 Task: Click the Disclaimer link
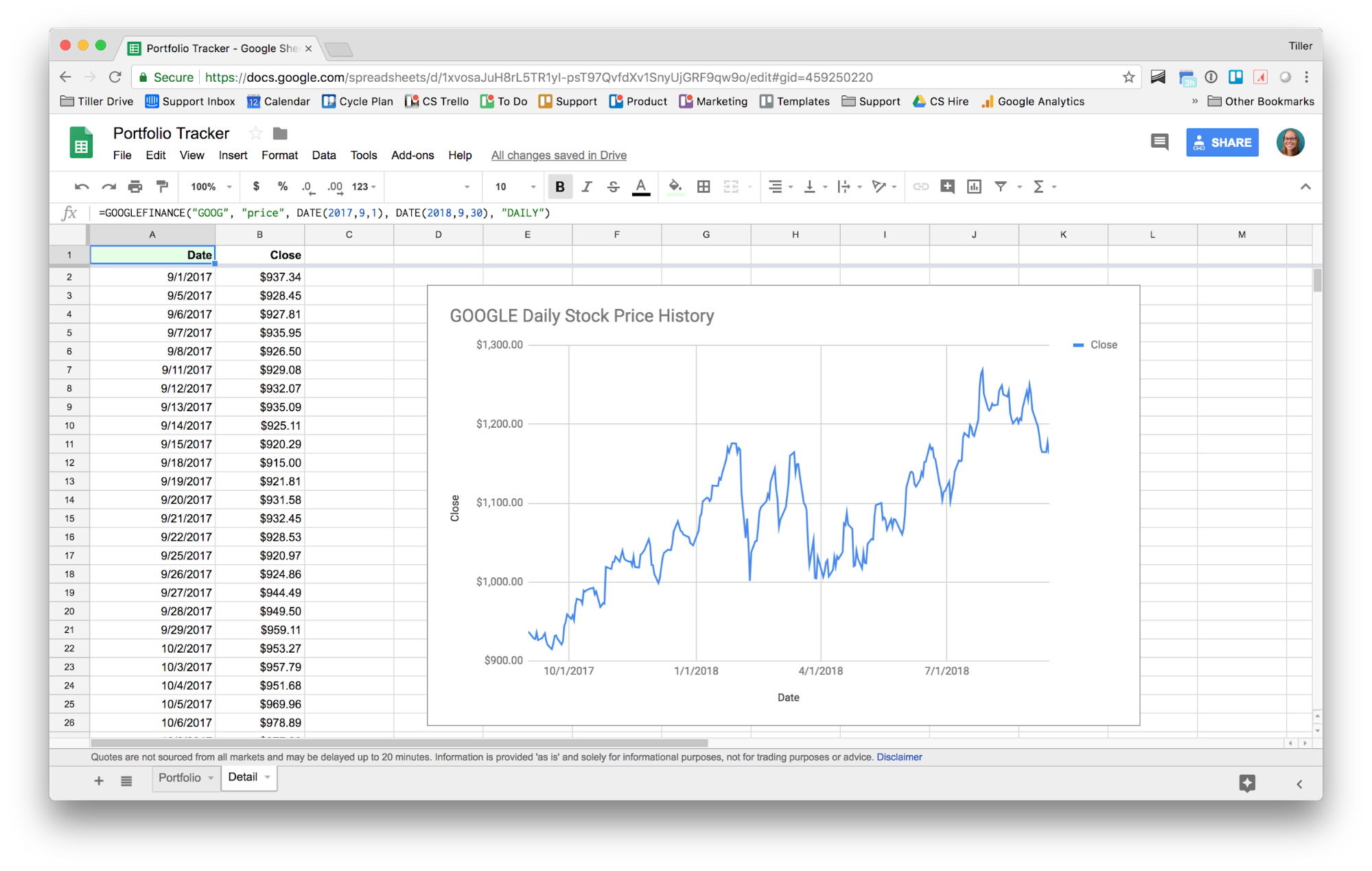click(x=898, y=757)
